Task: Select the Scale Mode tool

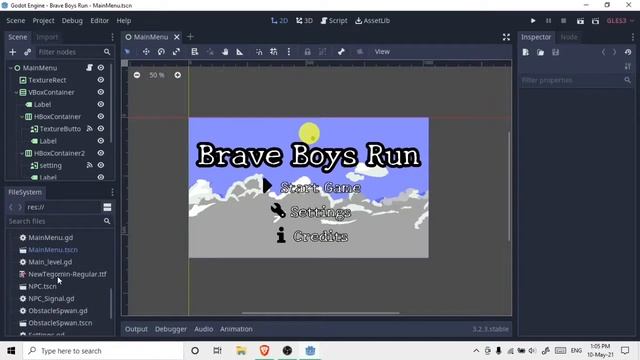Action: tap(176, 52)
